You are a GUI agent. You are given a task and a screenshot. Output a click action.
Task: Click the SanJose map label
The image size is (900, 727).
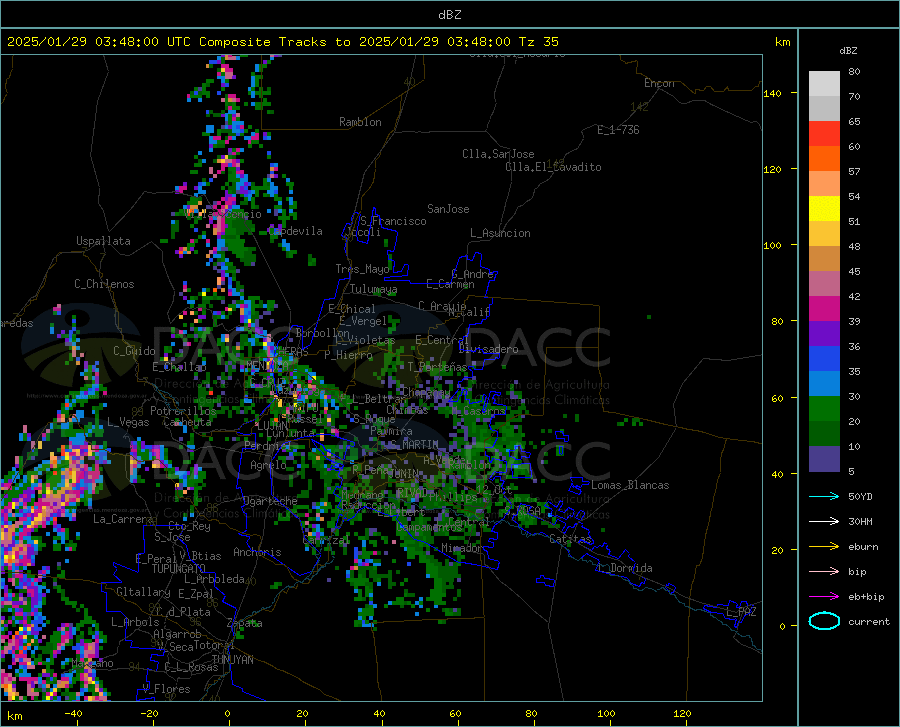448,209
